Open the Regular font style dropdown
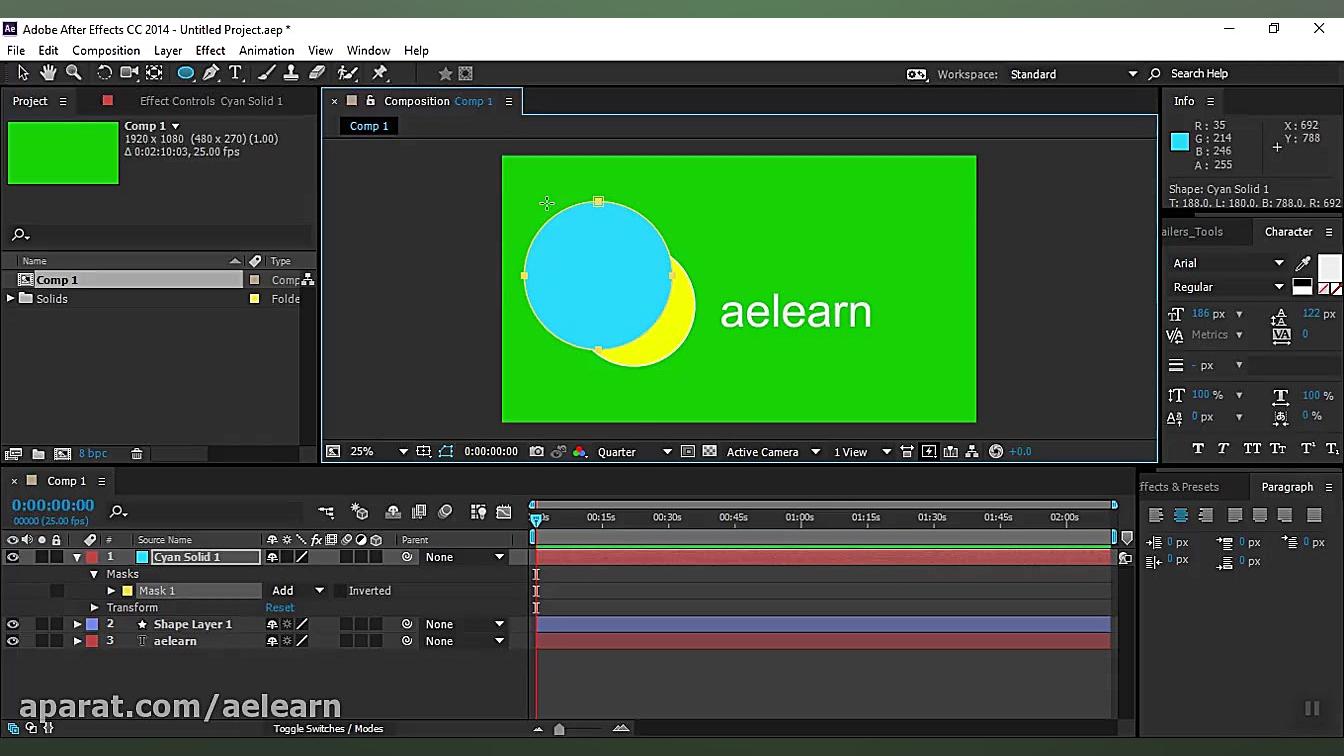Viewport: 1344px width, 756px height. point(1228,287)
